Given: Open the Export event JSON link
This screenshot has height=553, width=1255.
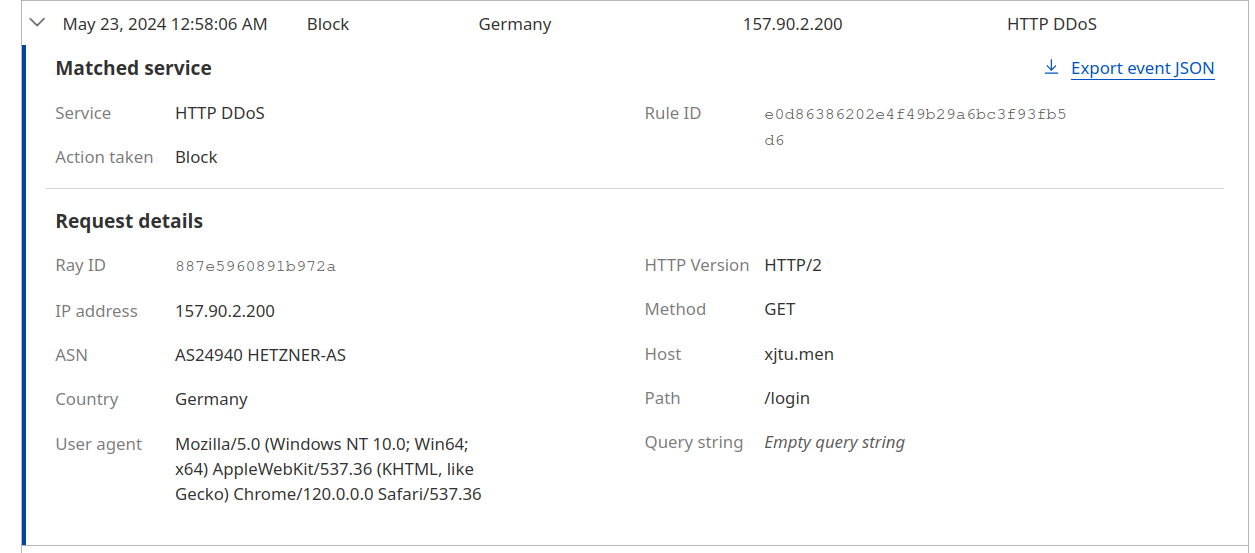Looking at the screenshot, I should pos(1142,69).
